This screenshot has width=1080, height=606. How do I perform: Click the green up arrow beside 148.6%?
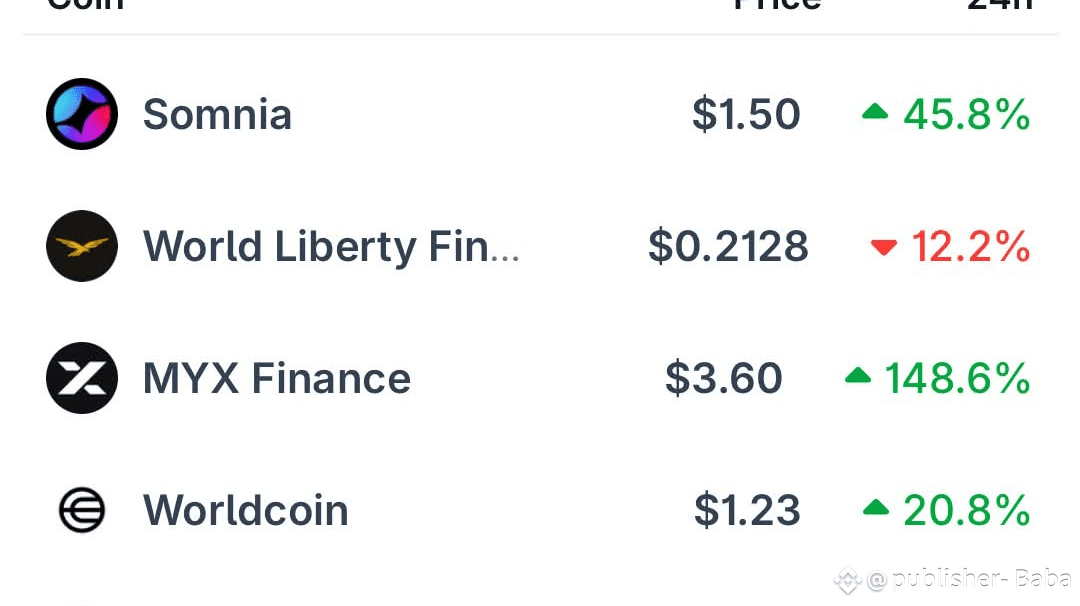858,375
